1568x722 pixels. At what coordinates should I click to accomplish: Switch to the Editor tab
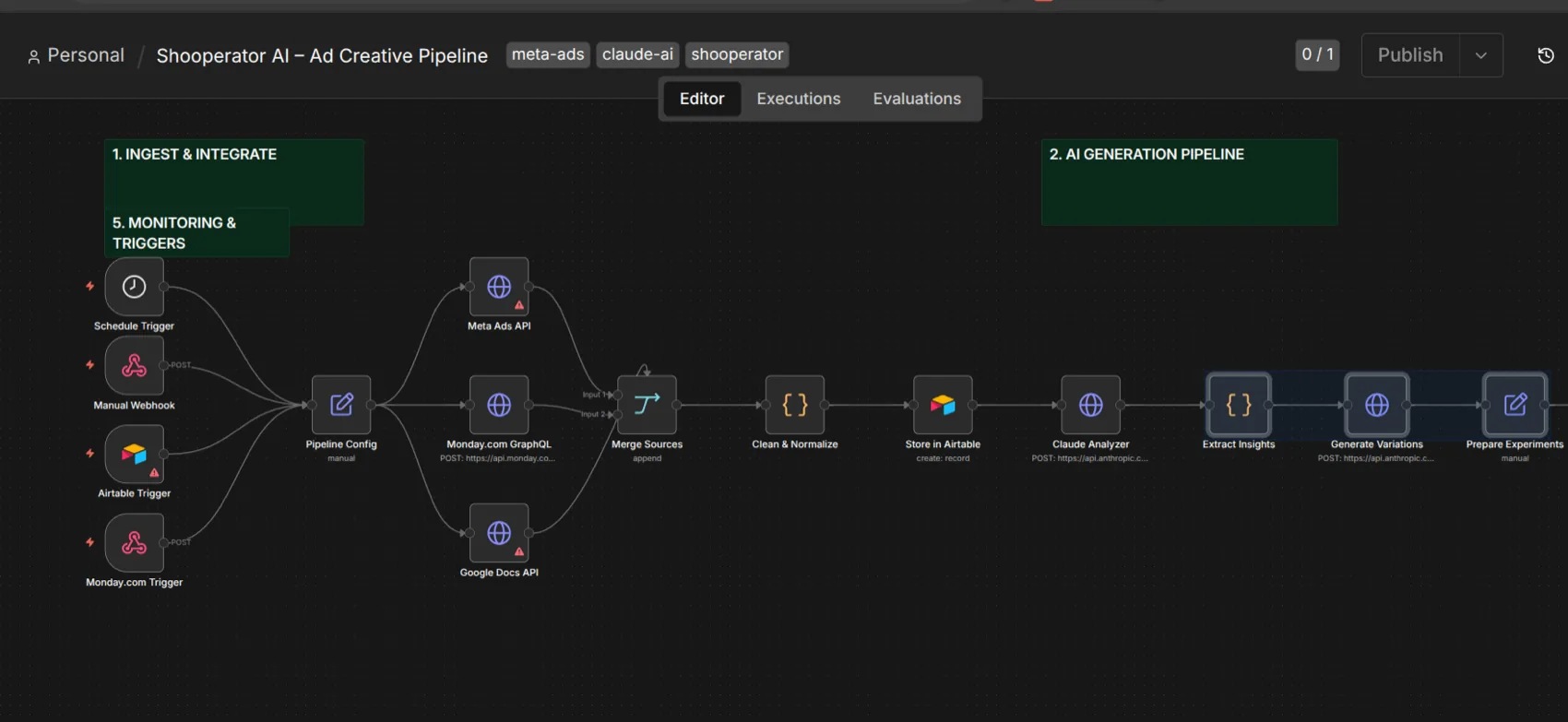[x=702, y=99]
